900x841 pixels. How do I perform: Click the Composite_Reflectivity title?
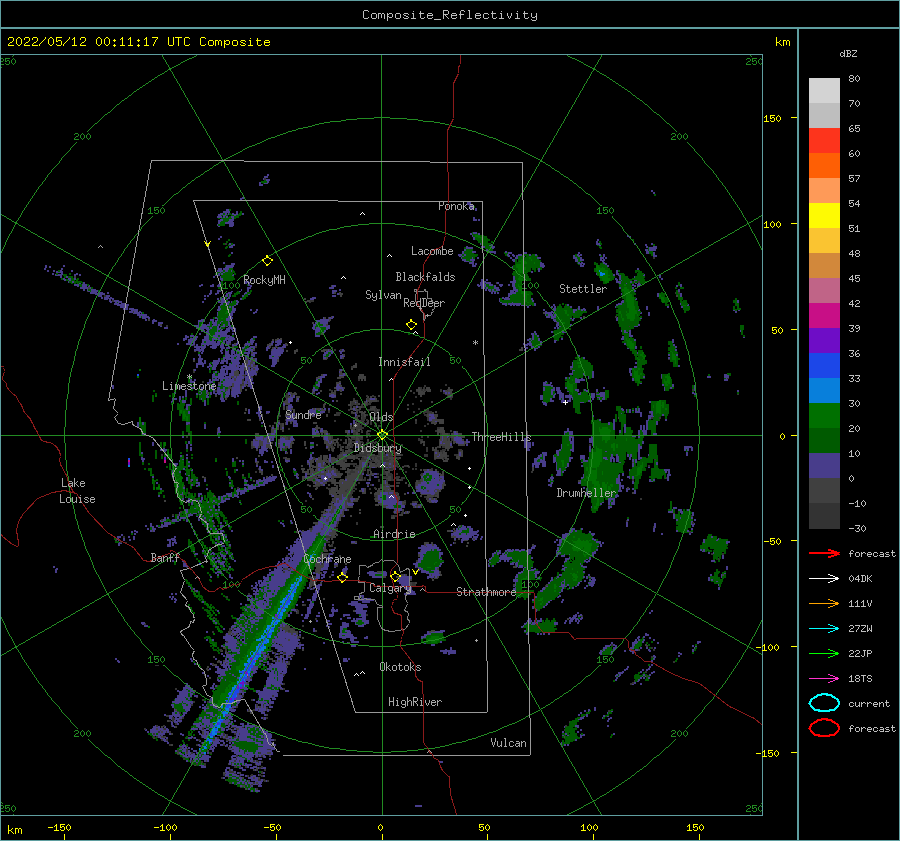pyautogui.click(x=450, y=15)
